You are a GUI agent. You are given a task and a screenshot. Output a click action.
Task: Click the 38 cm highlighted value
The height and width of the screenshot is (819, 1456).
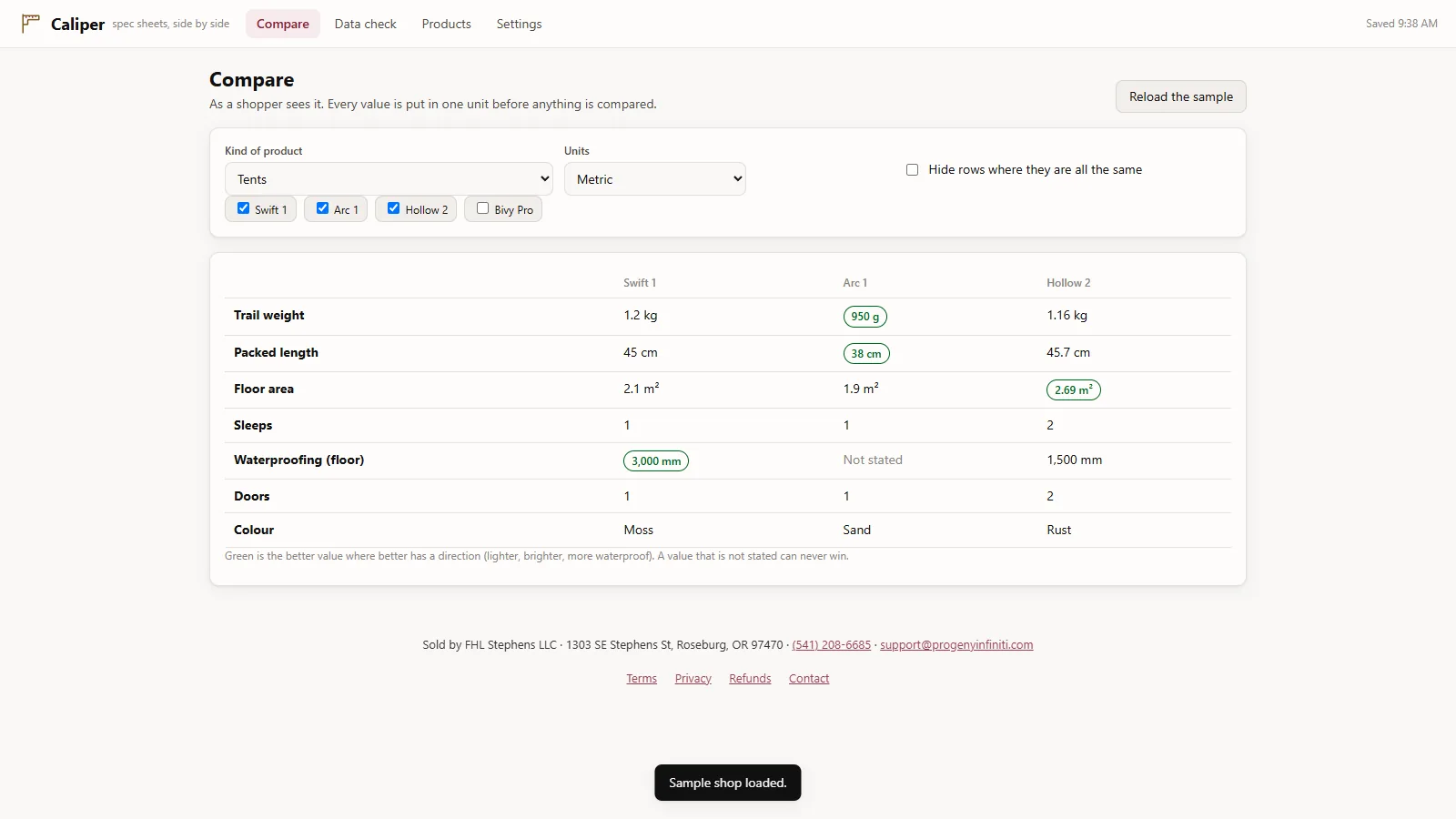(866, 354)
